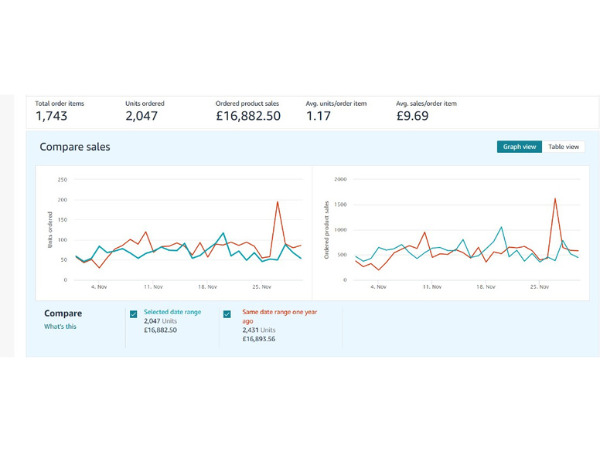Click the Compare sales heading
The image size is (600, 452).
pos(75,147)
